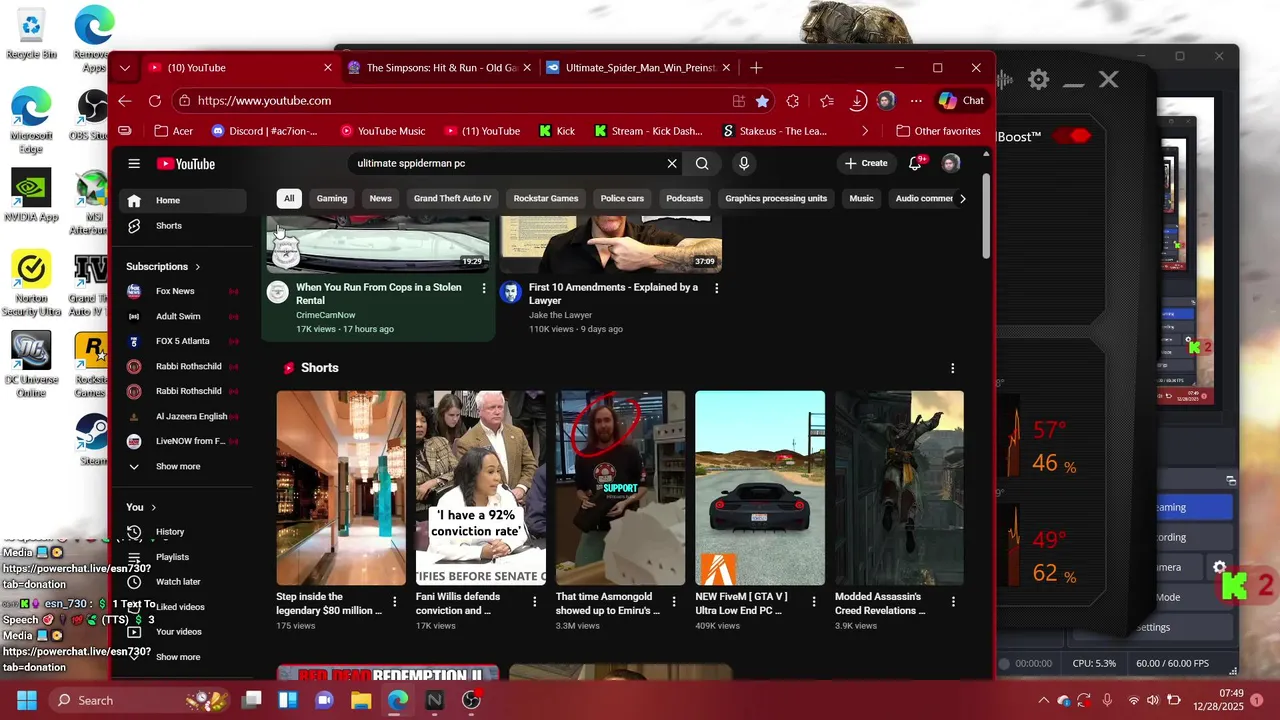Open the YouTube account avatar menu
Image resolution: width=1280 pixels, height=720 pixels.
pos(951,163)
